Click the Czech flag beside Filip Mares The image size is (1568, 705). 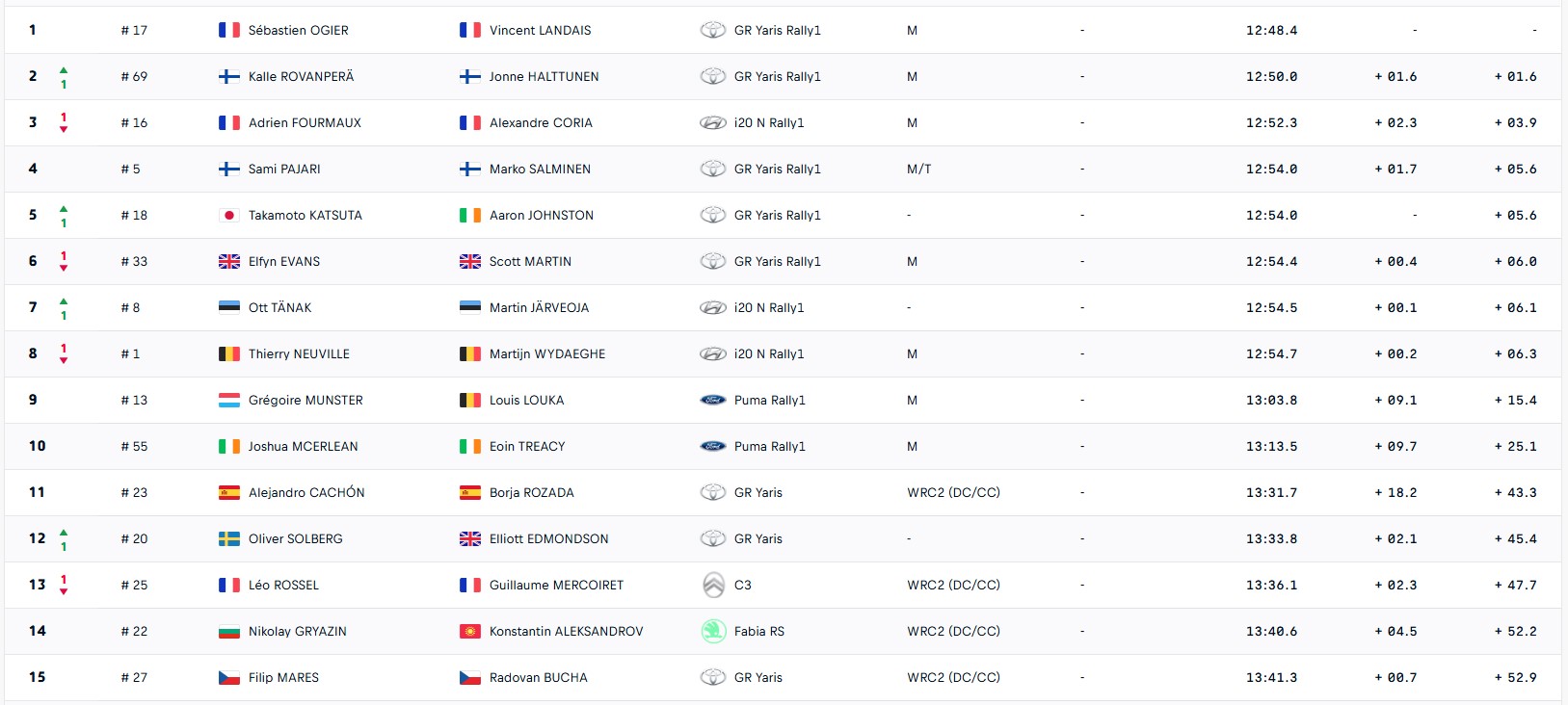[x=228, y=677]
